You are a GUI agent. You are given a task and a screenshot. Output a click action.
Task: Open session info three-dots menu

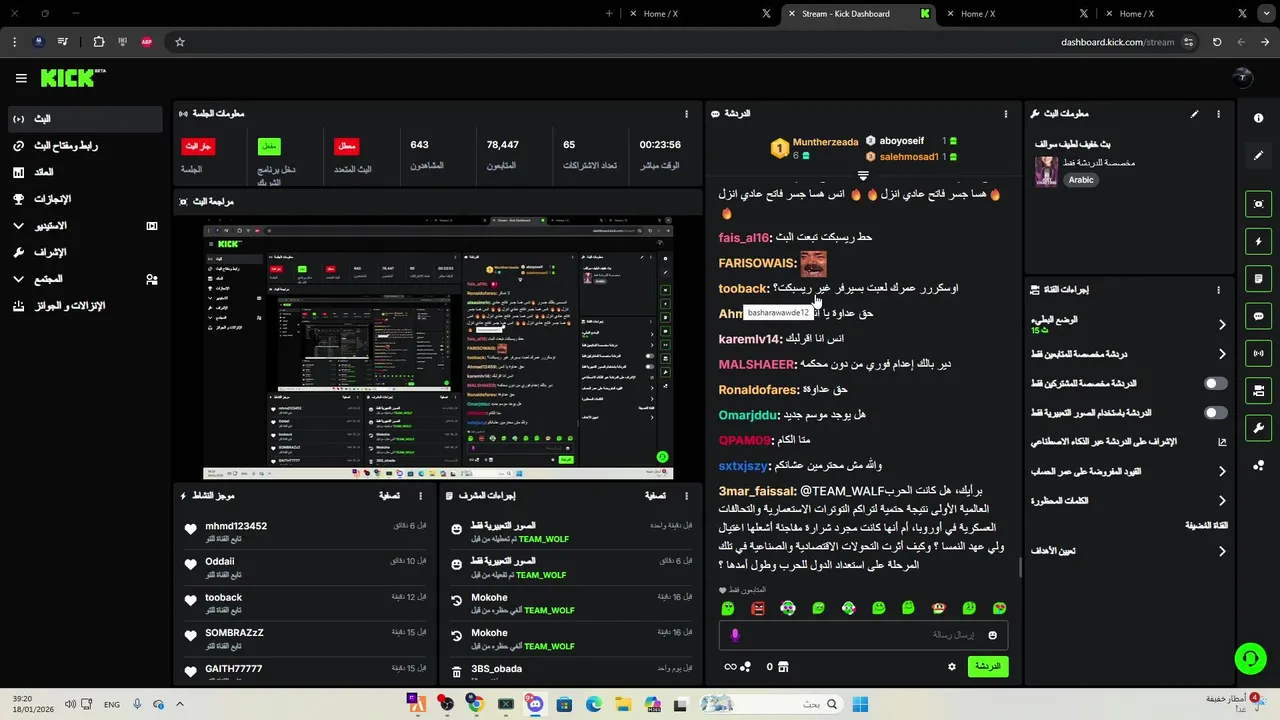point(686,114)
